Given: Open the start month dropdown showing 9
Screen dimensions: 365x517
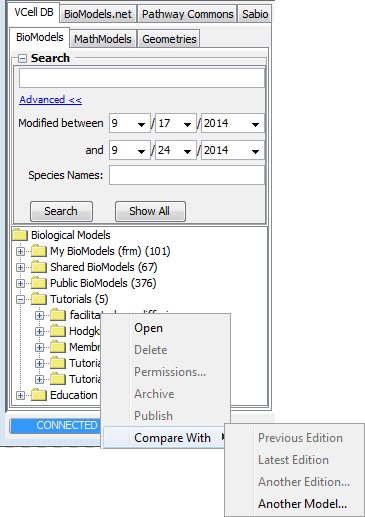Looking at the screenshot, I should [x=130, y=123].
